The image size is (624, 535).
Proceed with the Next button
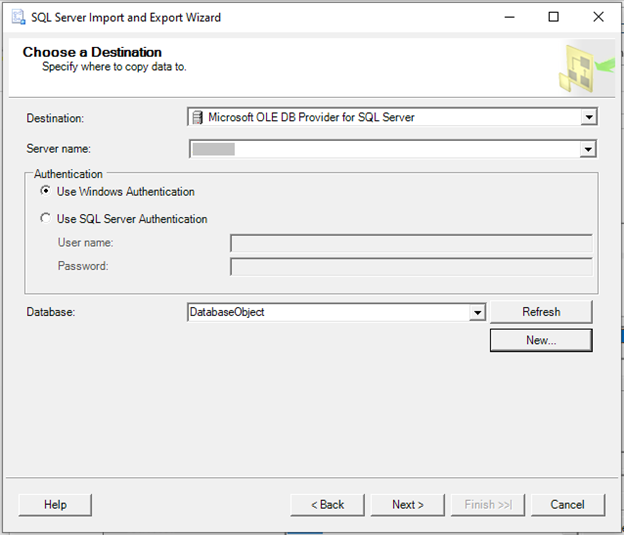click(x=407, y=505)
